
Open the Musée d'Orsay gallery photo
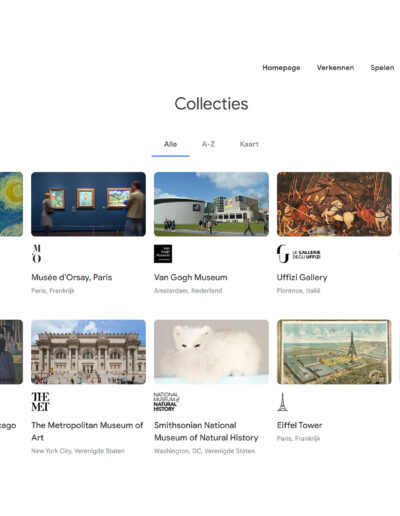point(88,204)
